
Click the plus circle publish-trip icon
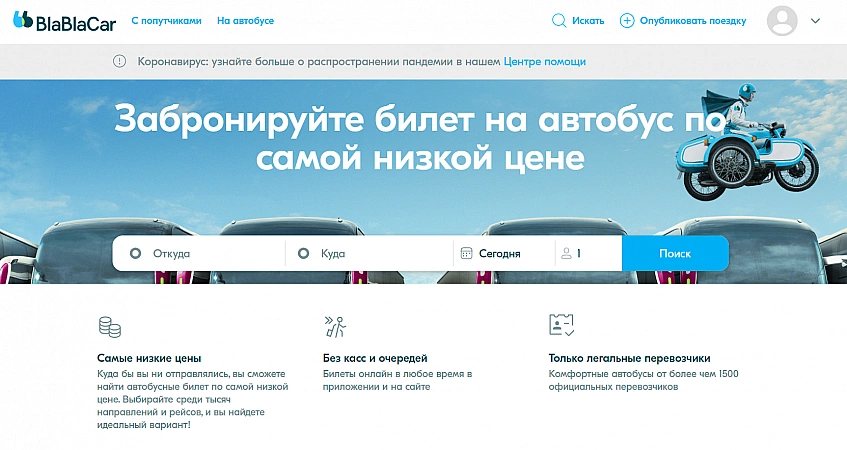pyautogui.click(x=627, y=20)
